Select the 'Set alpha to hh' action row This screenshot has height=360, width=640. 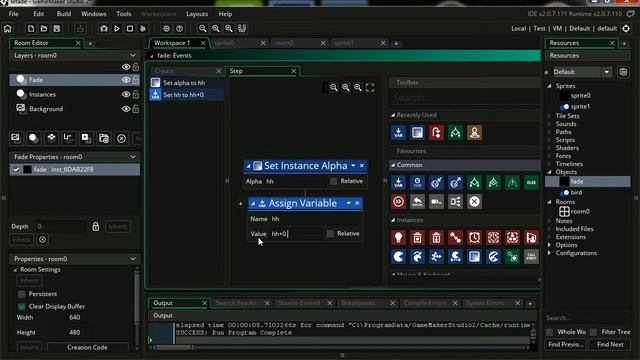(187, 83)
